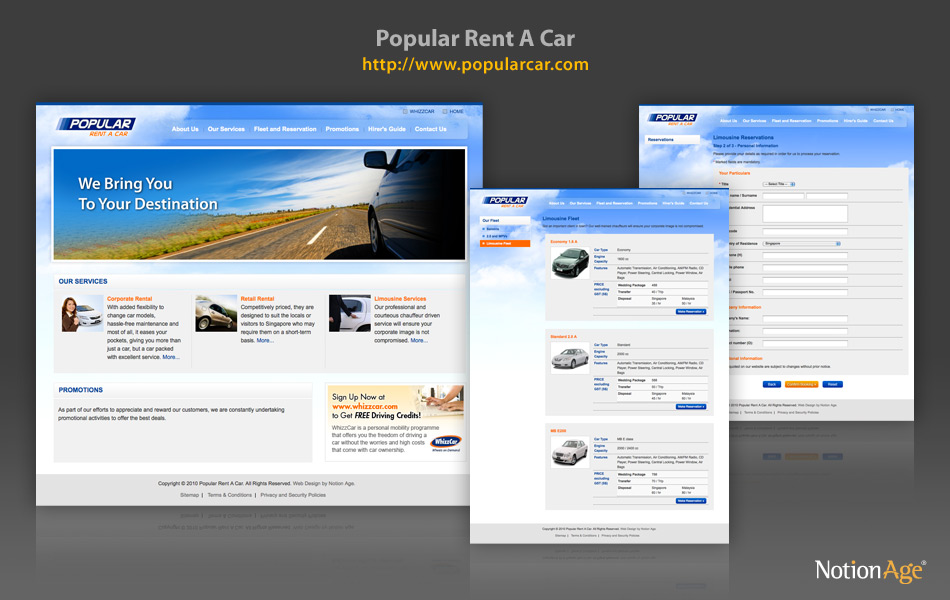The image size is (950, 600).
Task: Click the Limousine Services heading link
Action: 400,299
